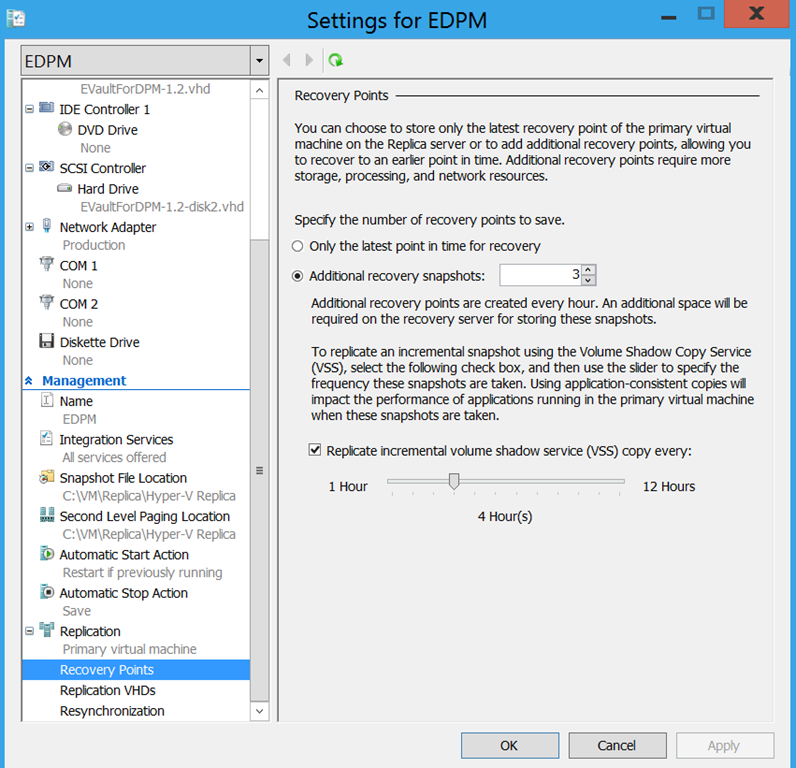Select Additional recovery snapshots radio button

297,276
